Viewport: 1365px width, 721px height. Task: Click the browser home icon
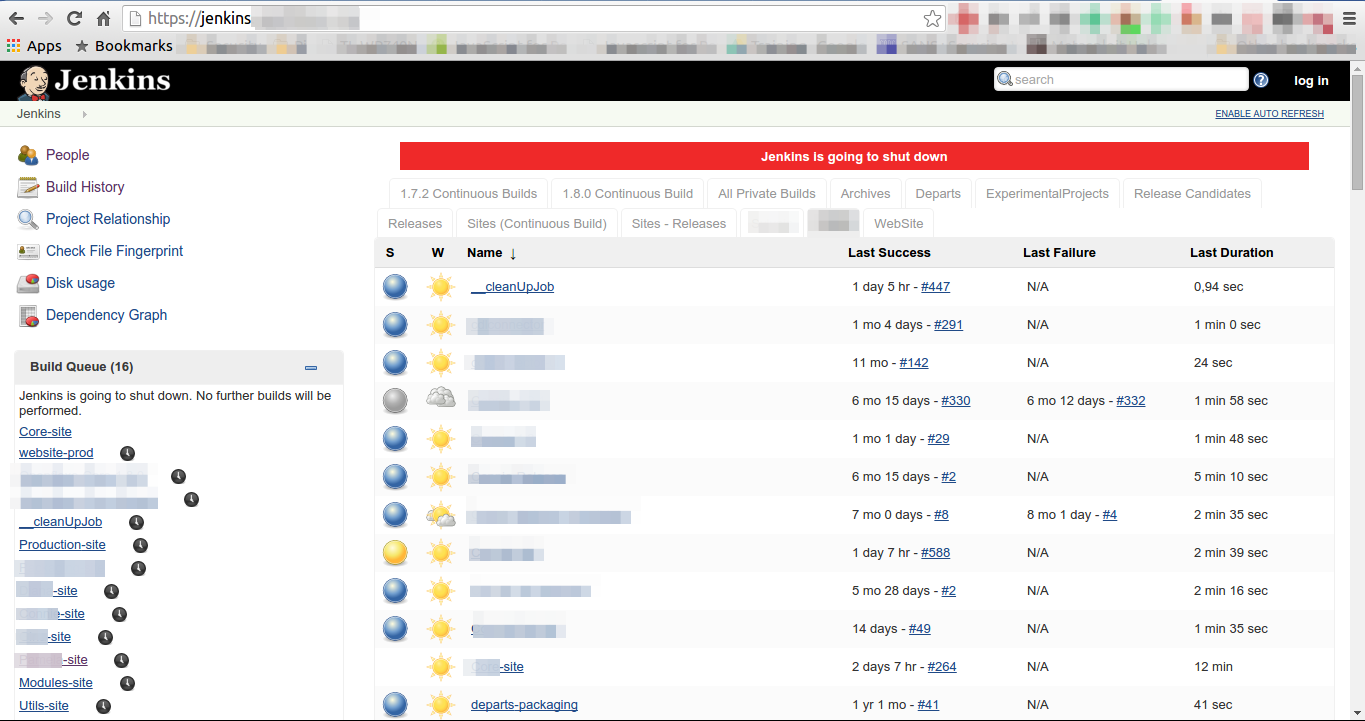[x=103, y=18]
